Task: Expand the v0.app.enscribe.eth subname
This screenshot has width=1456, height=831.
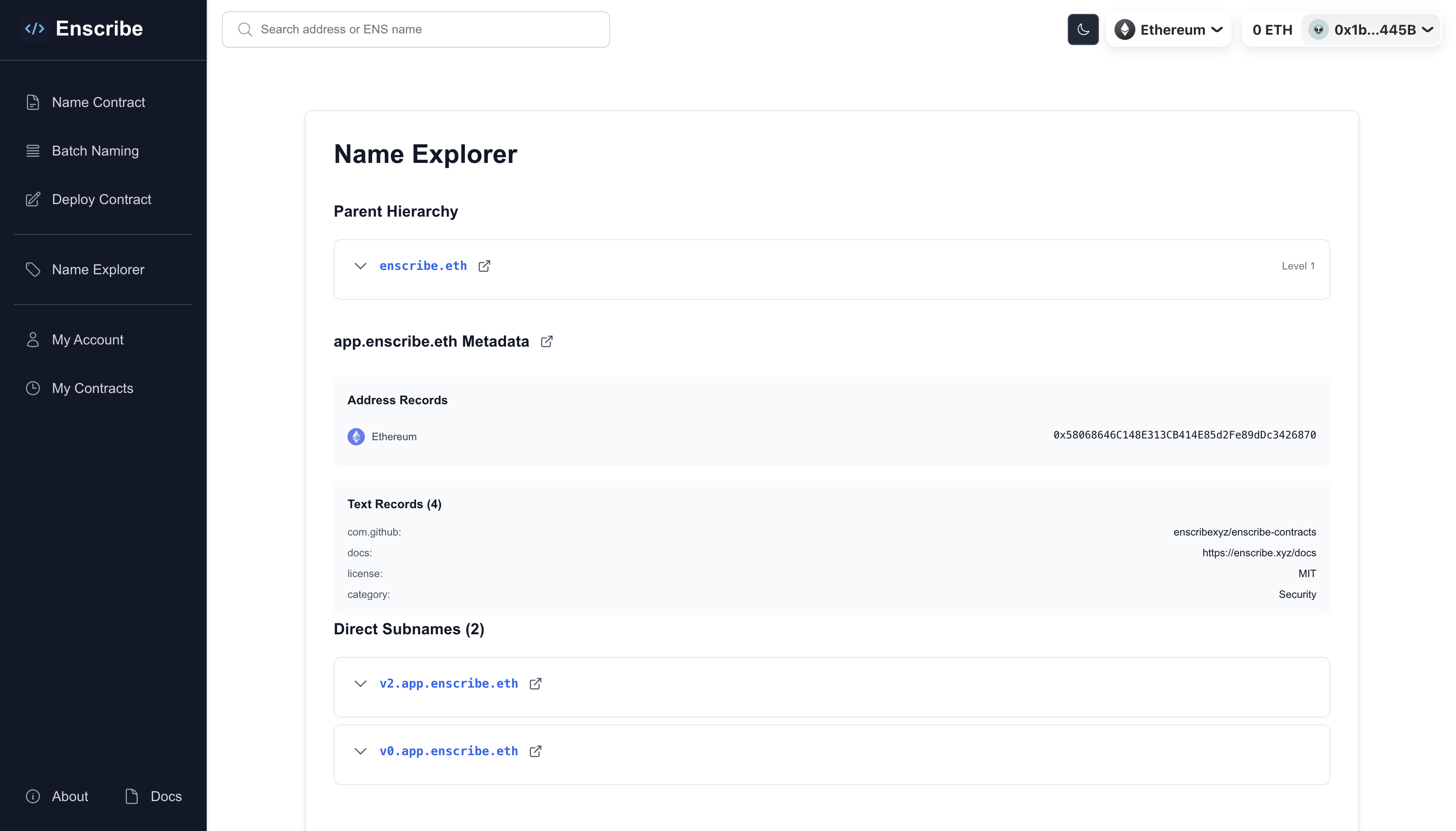Action: coord(360,751)
